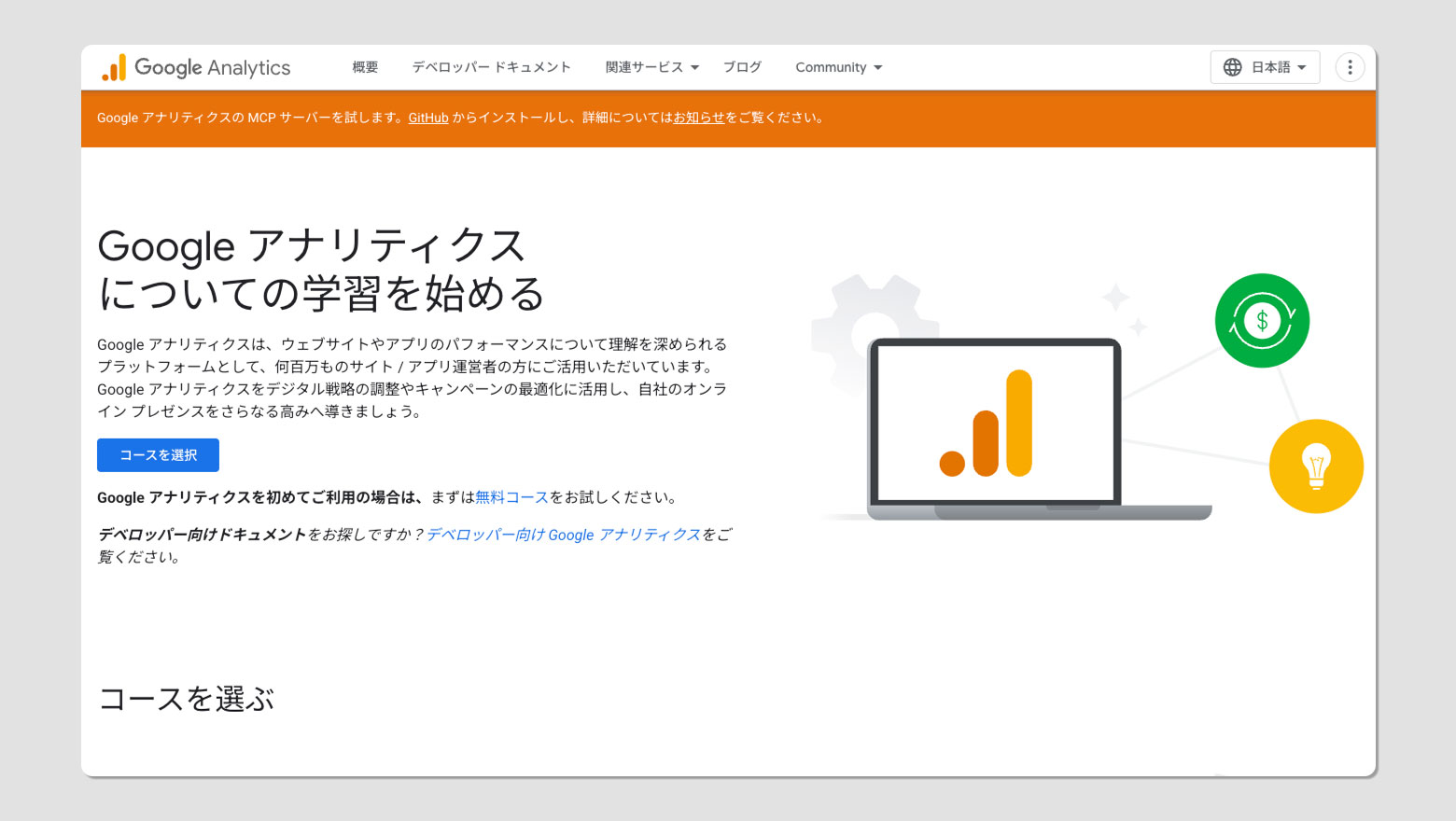Click the Google Analytics wordmark text
The width and height of the screenshot is (1456, 821).
point(212,67)
